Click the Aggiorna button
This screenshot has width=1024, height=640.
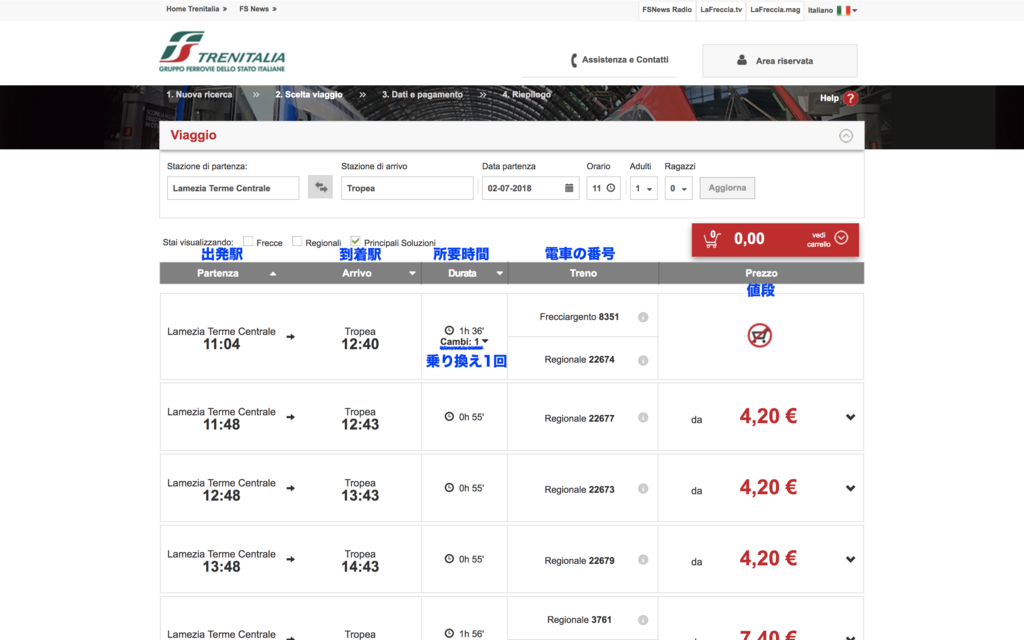(x=727, y=188)
